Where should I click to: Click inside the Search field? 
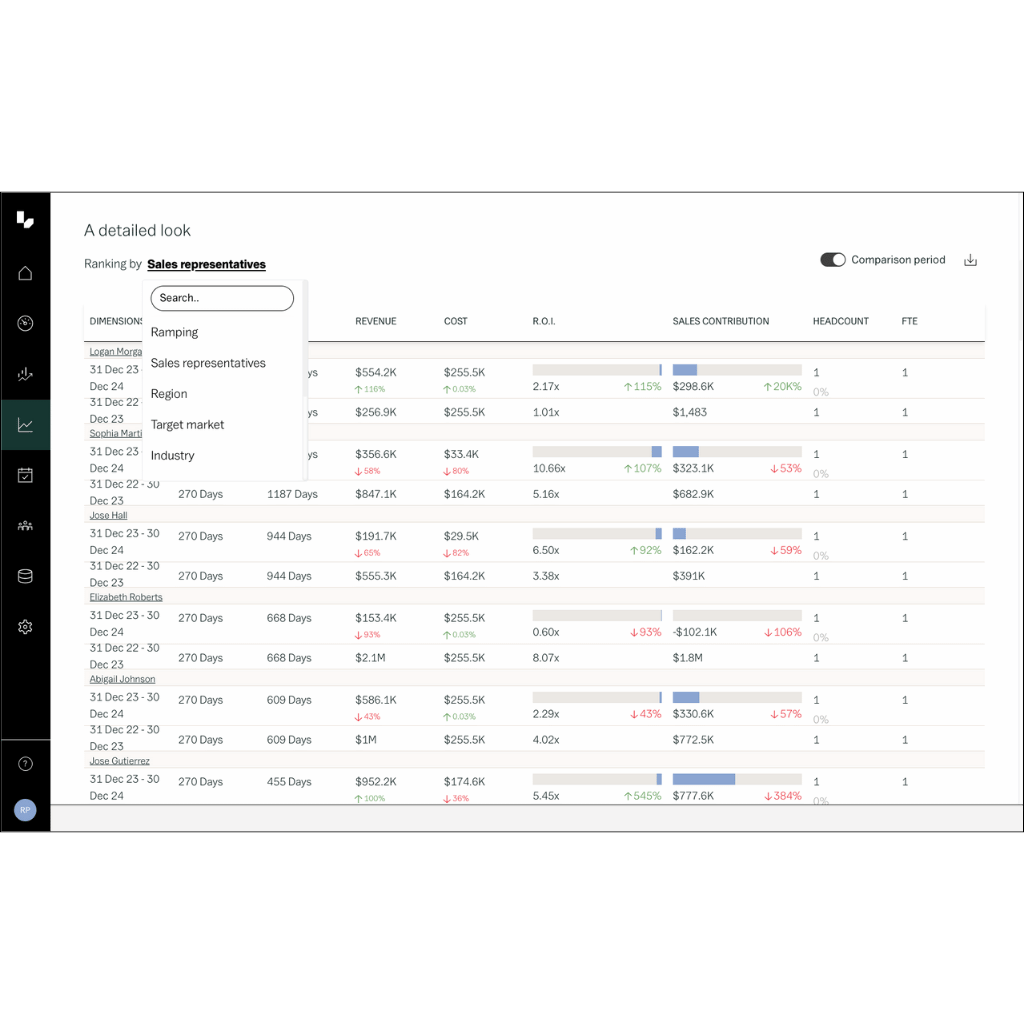(x=221, y=298)
